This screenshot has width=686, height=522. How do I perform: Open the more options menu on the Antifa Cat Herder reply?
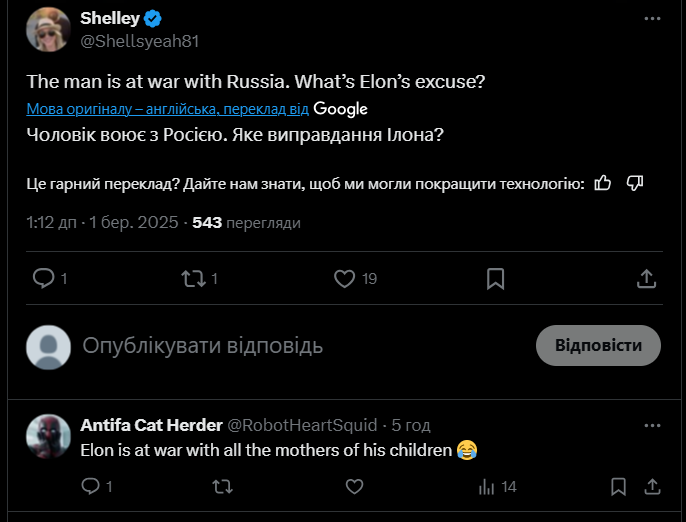tap(652, 425)
